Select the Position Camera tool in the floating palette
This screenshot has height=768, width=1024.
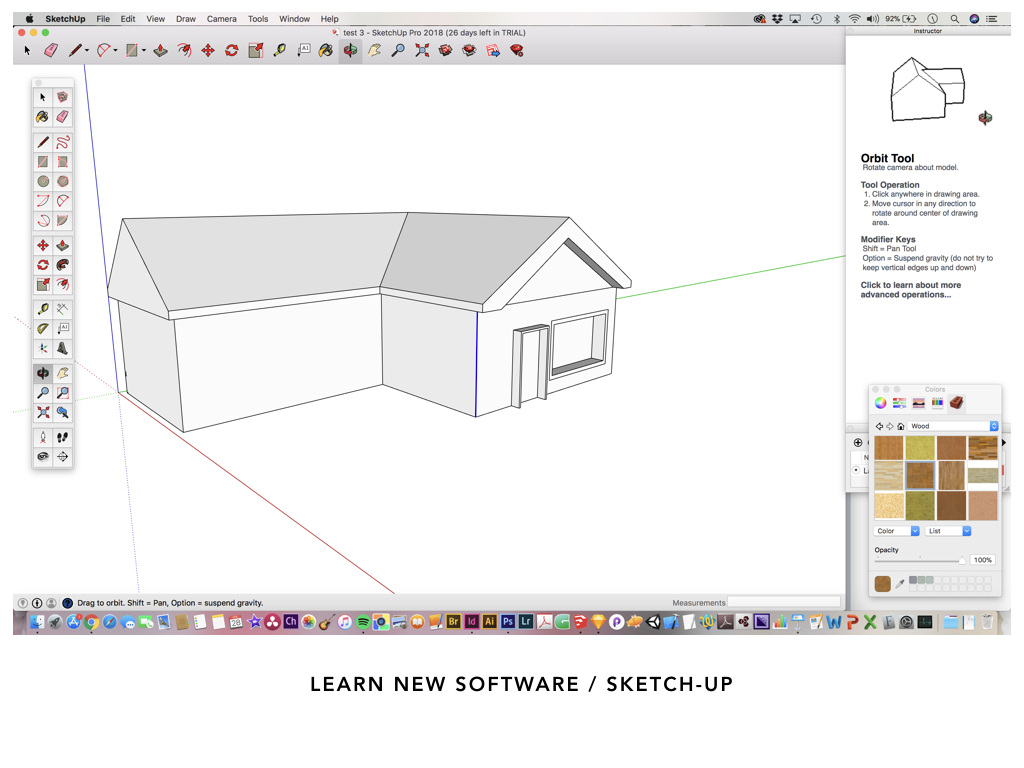43,438
